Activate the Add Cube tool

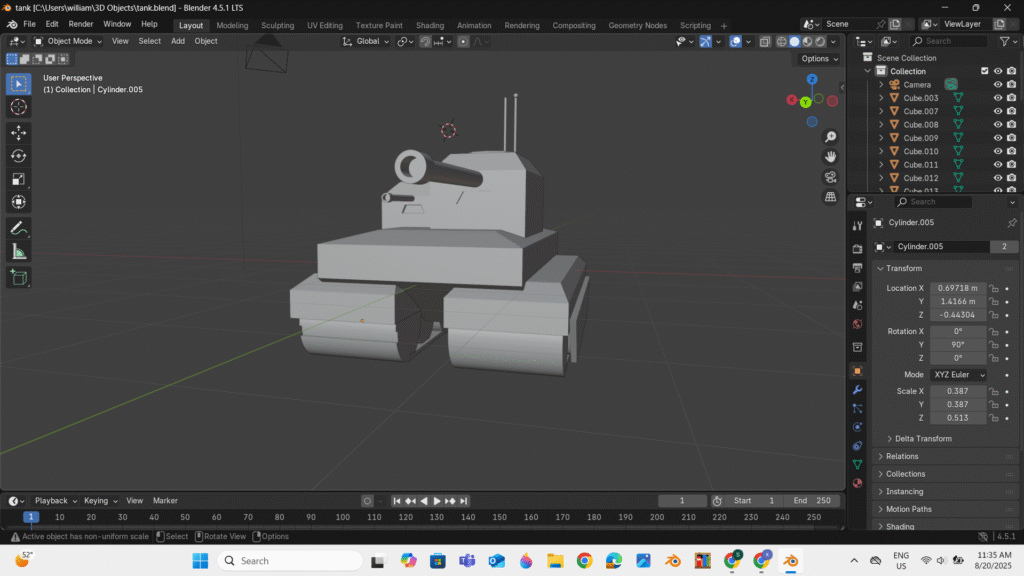[x=19, y=277]
